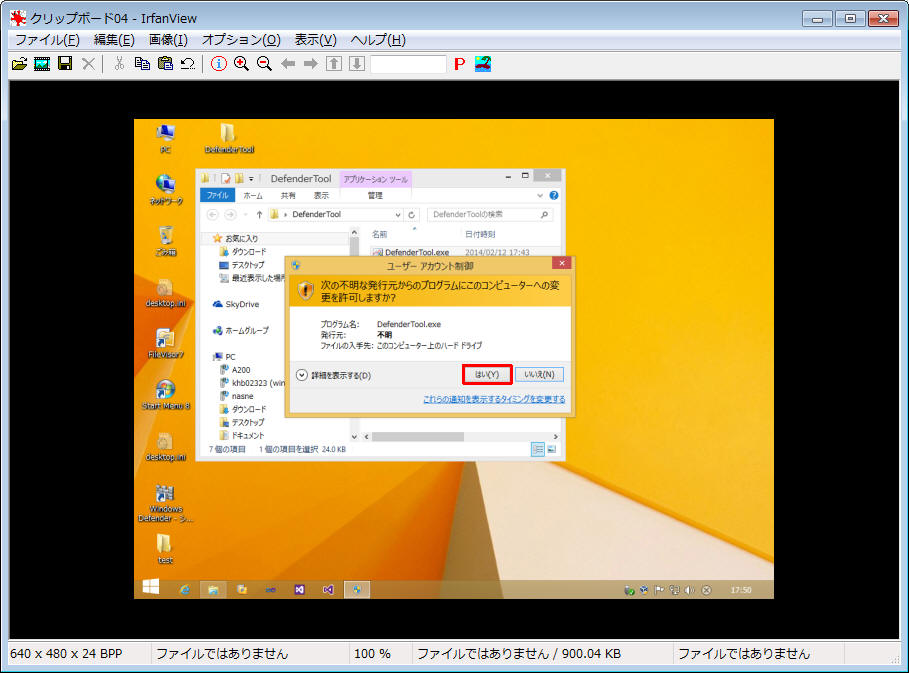This screenshot has width=909, height=673.
Task: Click the 640 x 480 x 24 BPP status text
Action: pyautogui.click(x=66, y=654)
